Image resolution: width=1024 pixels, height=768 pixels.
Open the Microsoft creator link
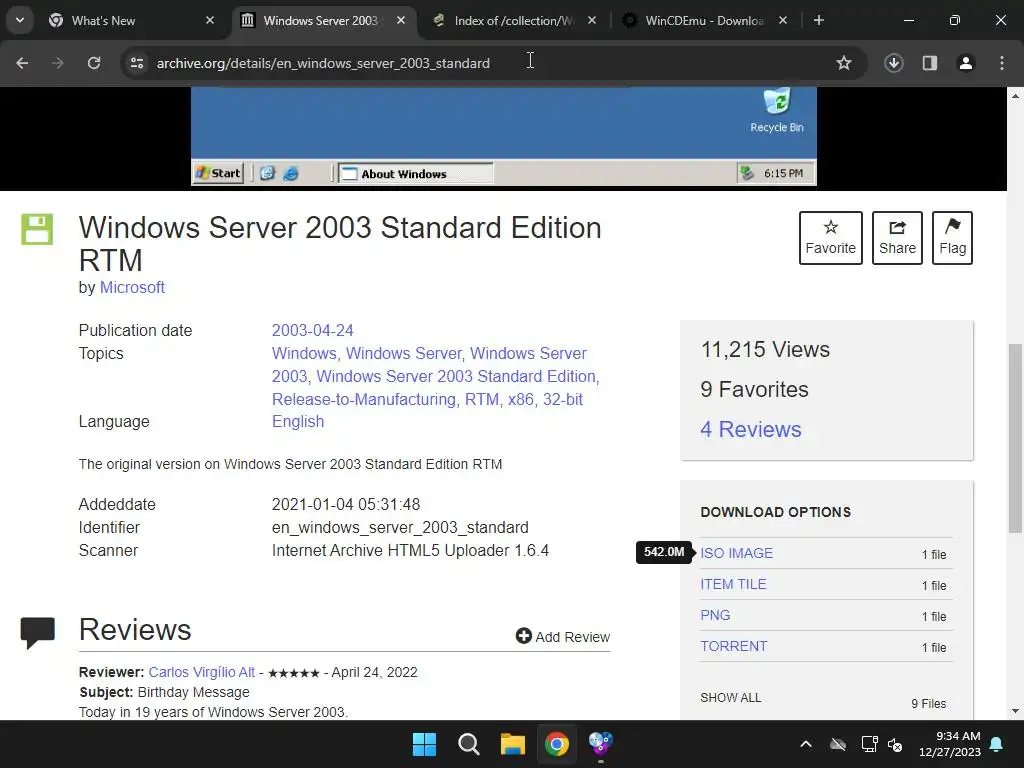coord(132,287)
